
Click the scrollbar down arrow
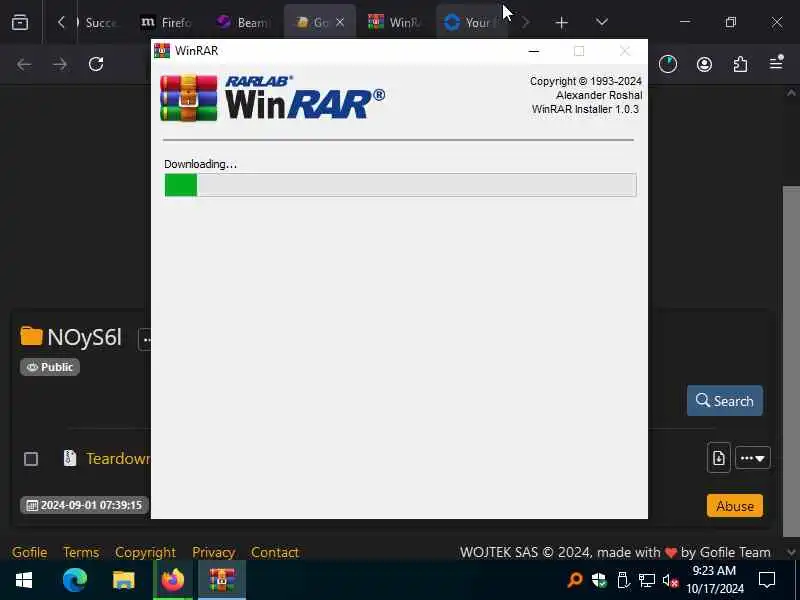(x=791, y=552)
